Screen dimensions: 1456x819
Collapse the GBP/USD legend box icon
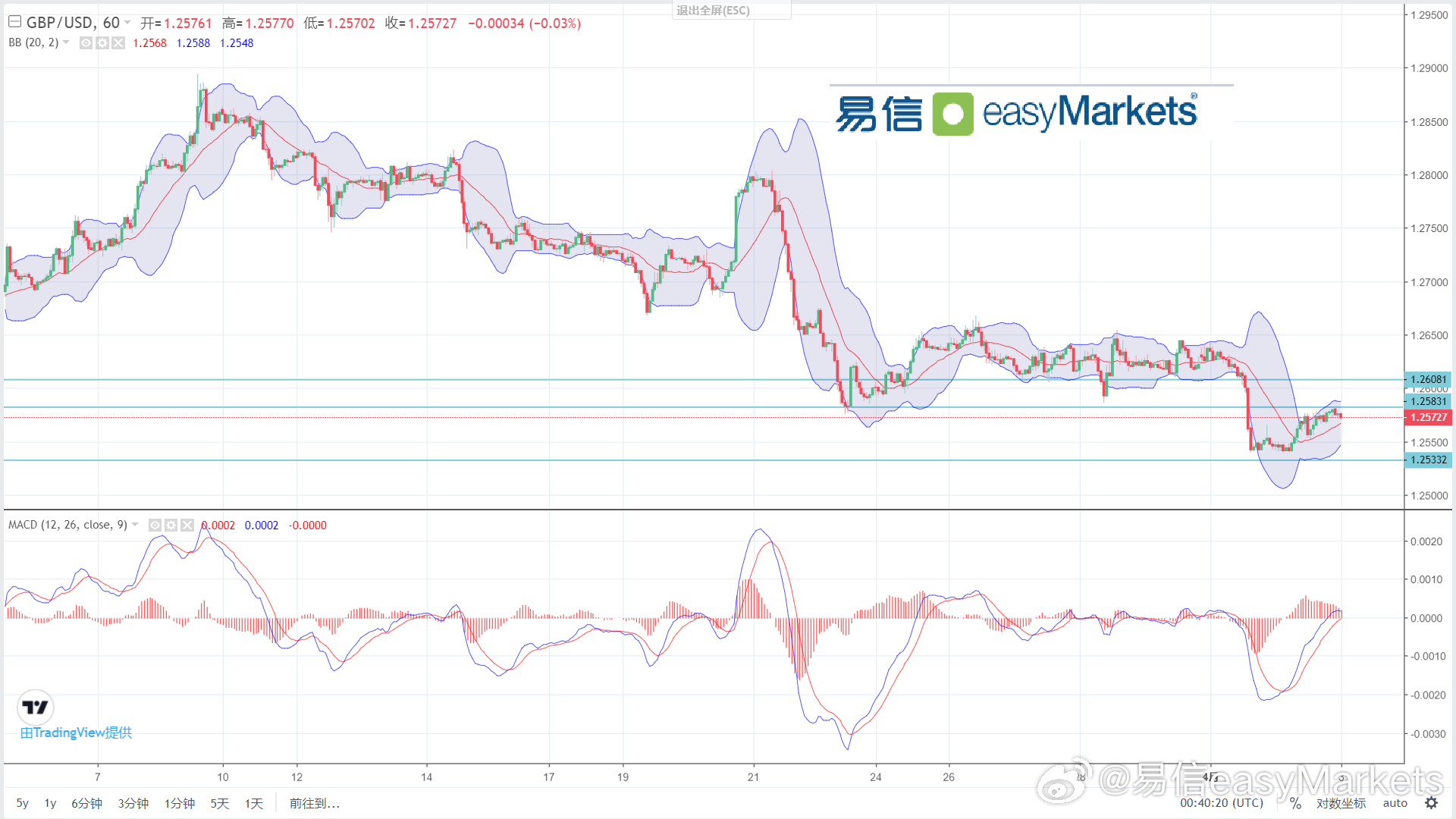(x=14, y=22)
